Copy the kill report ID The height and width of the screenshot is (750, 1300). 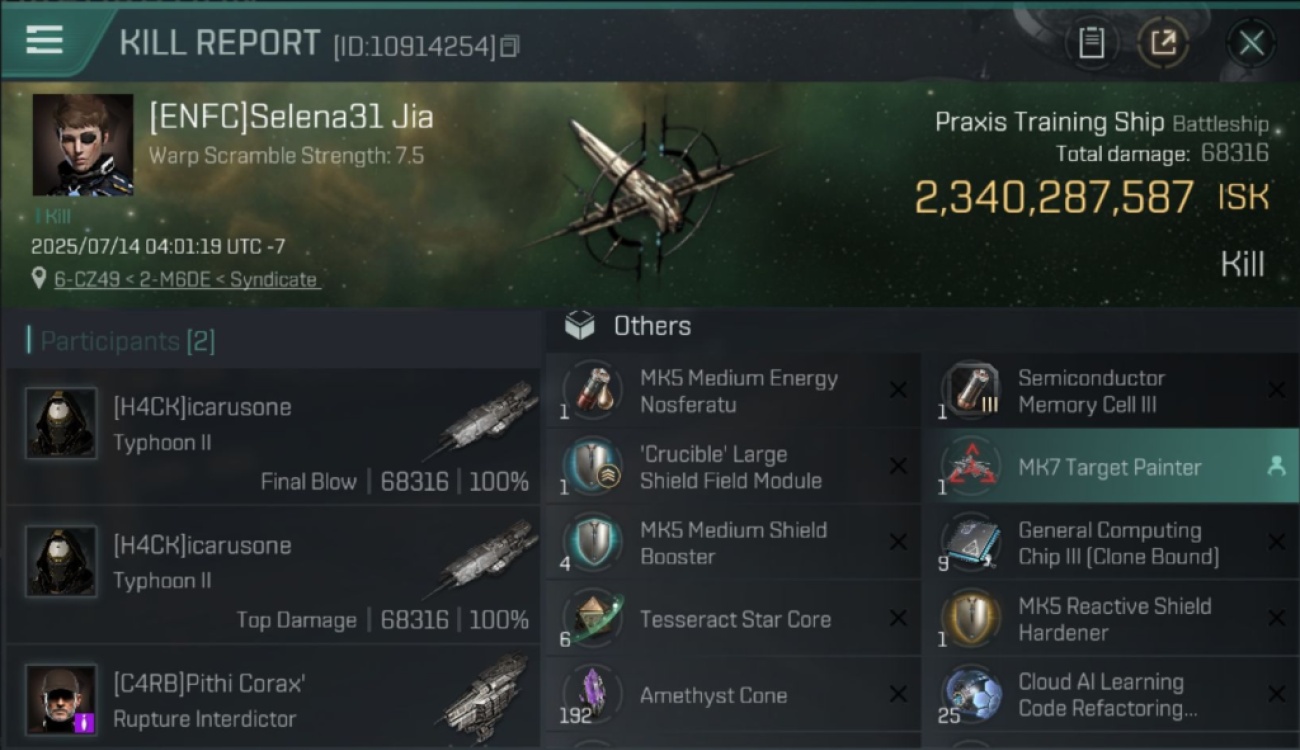(x=510, y=46)
